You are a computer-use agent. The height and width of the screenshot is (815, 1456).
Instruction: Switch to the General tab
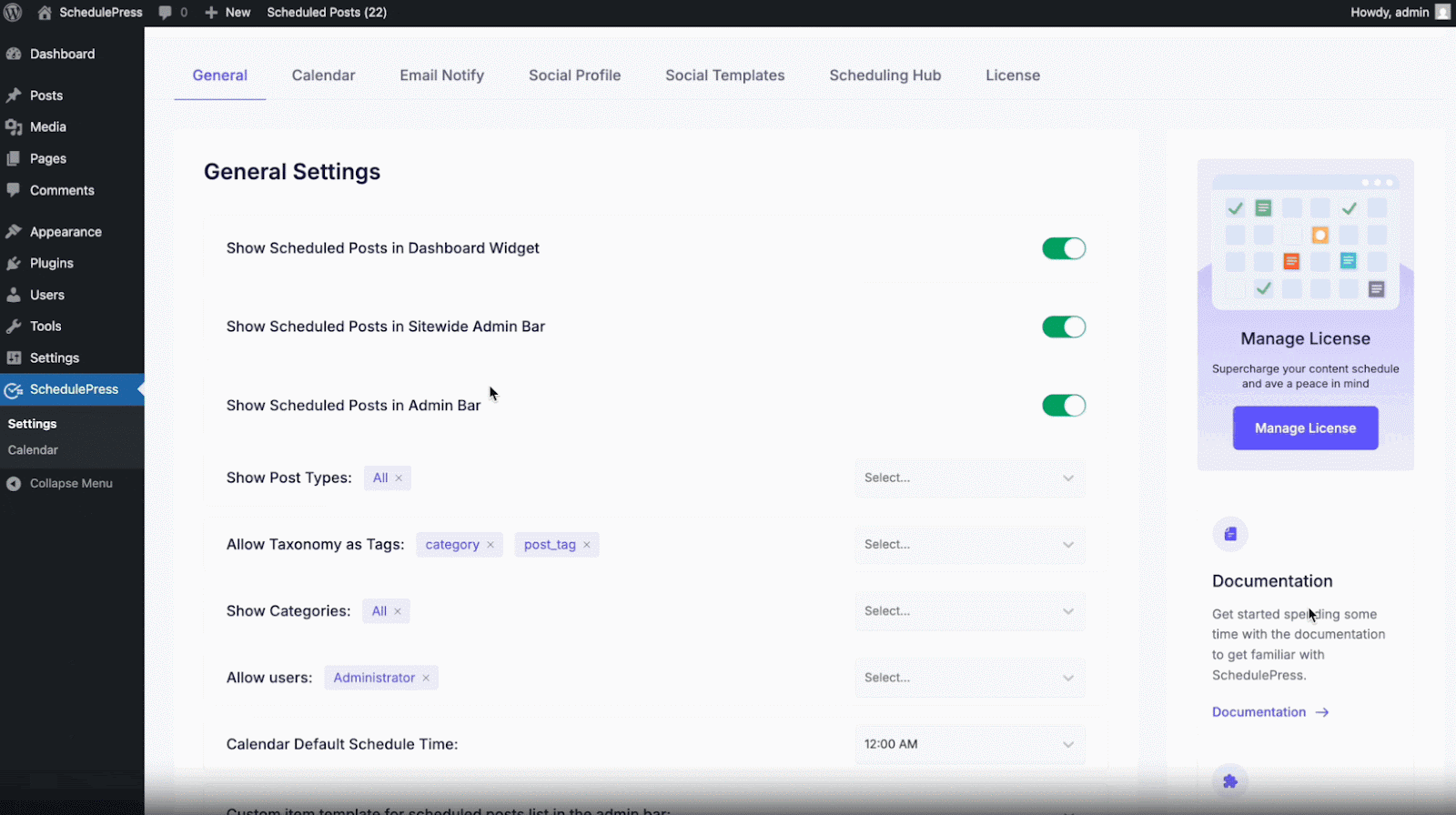click(220, 75)
